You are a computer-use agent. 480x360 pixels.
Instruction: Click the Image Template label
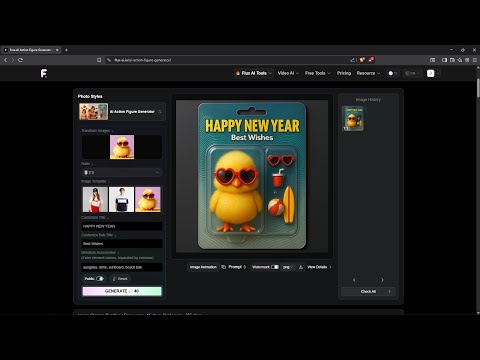pos(95,181)
